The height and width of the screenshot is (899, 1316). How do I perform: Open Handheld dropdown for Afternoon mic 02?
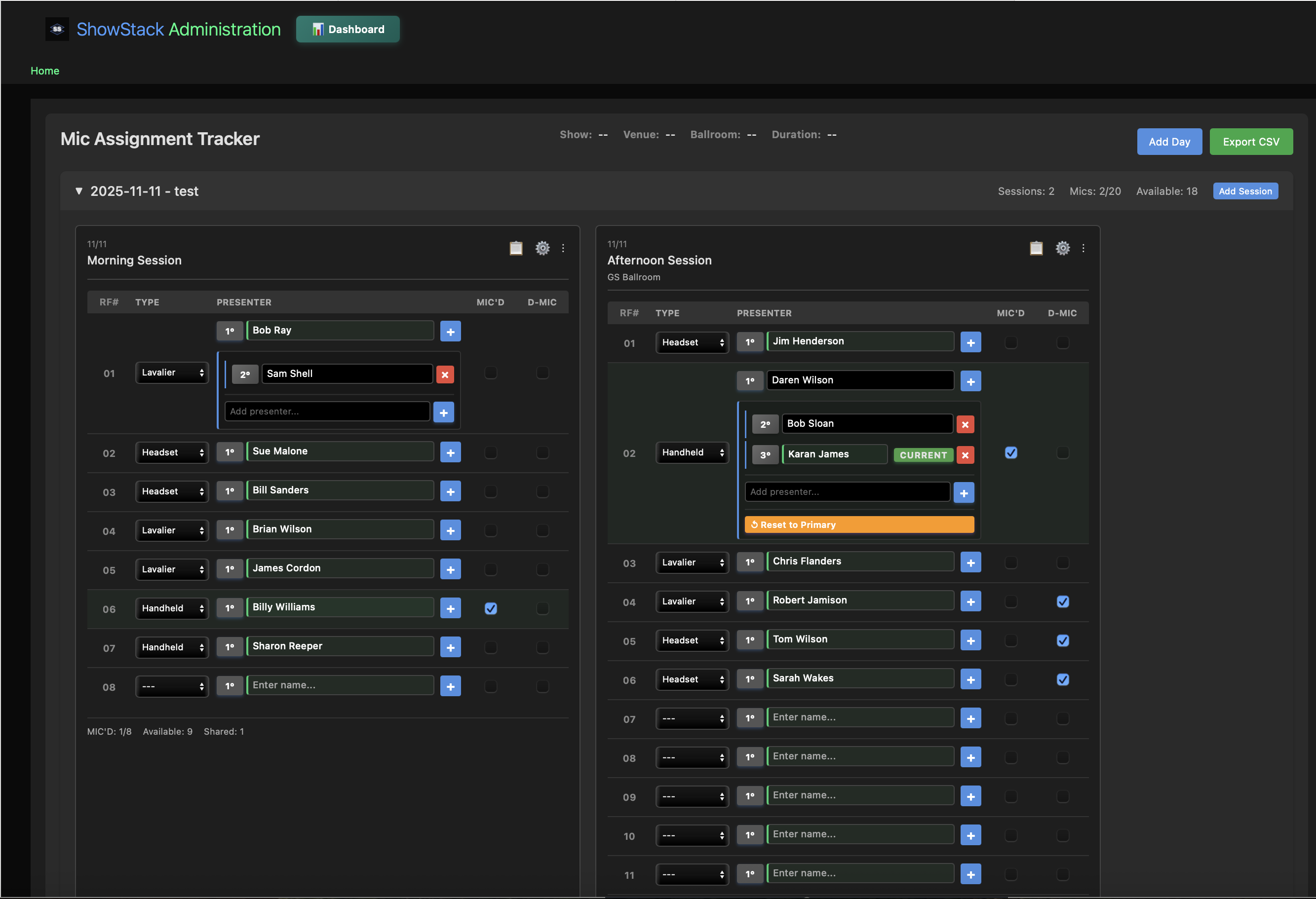point(692,452)
